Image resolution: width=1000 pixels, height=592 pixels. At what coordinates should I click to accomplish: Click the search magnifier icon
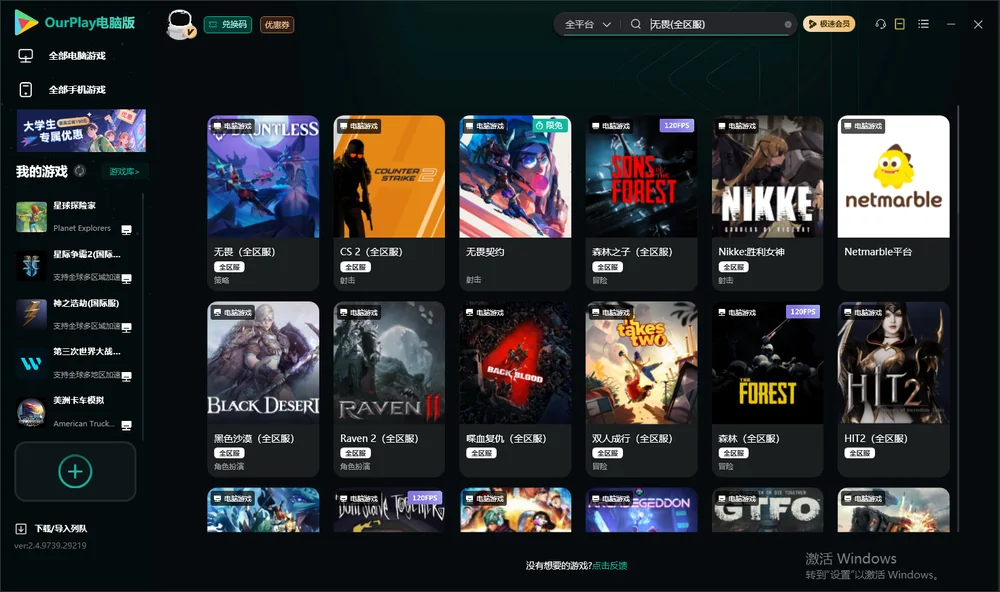coord(635,24)
